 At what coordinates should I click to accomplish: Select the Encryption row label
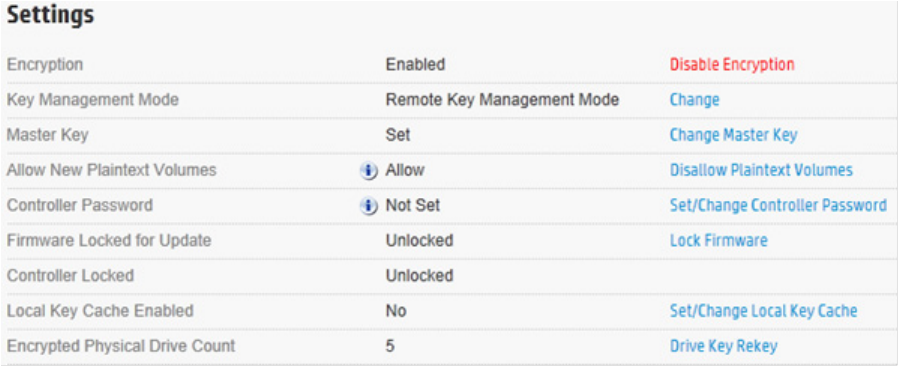pos(45,64)
